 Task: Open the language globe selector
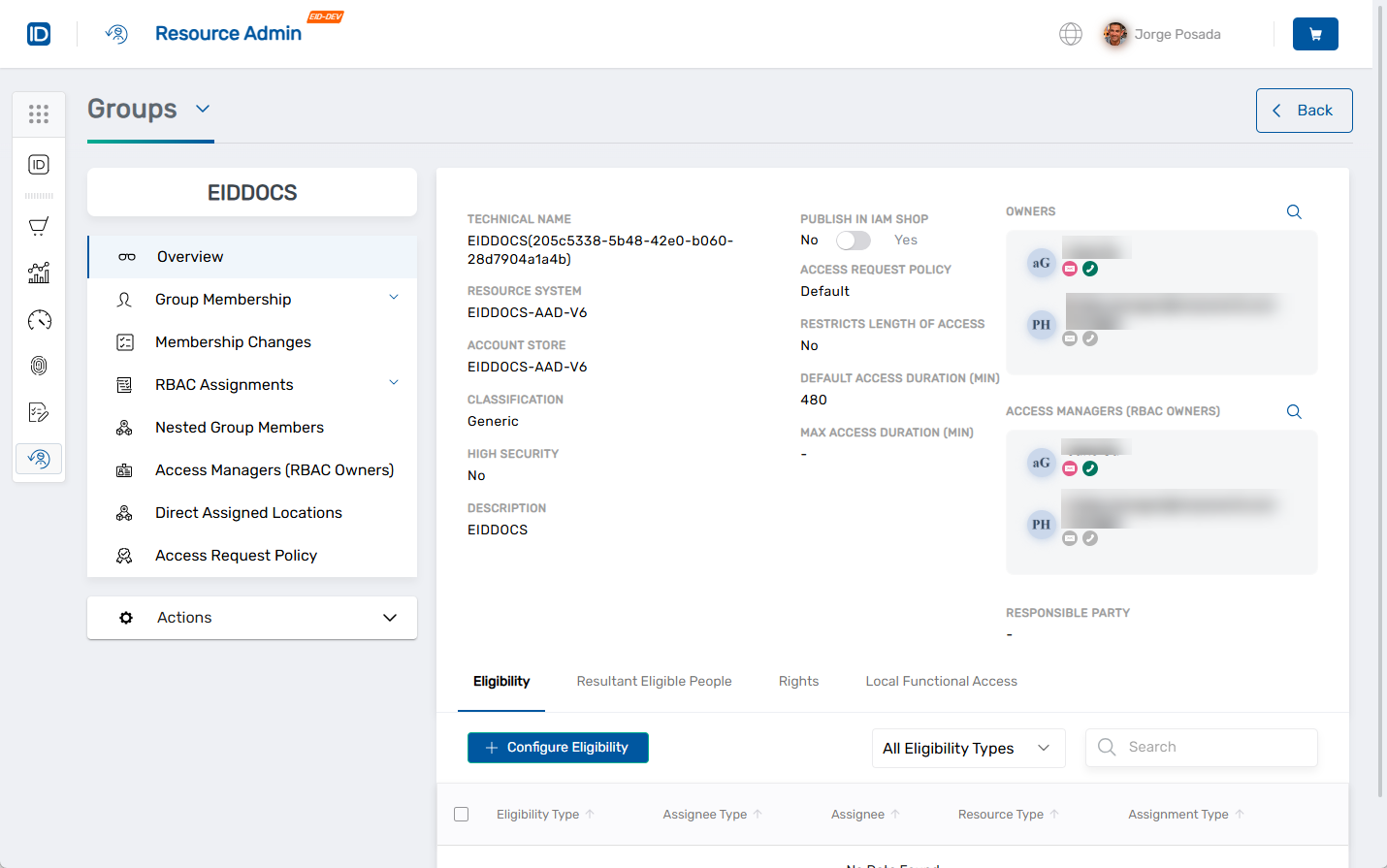tap(1071, 33)
